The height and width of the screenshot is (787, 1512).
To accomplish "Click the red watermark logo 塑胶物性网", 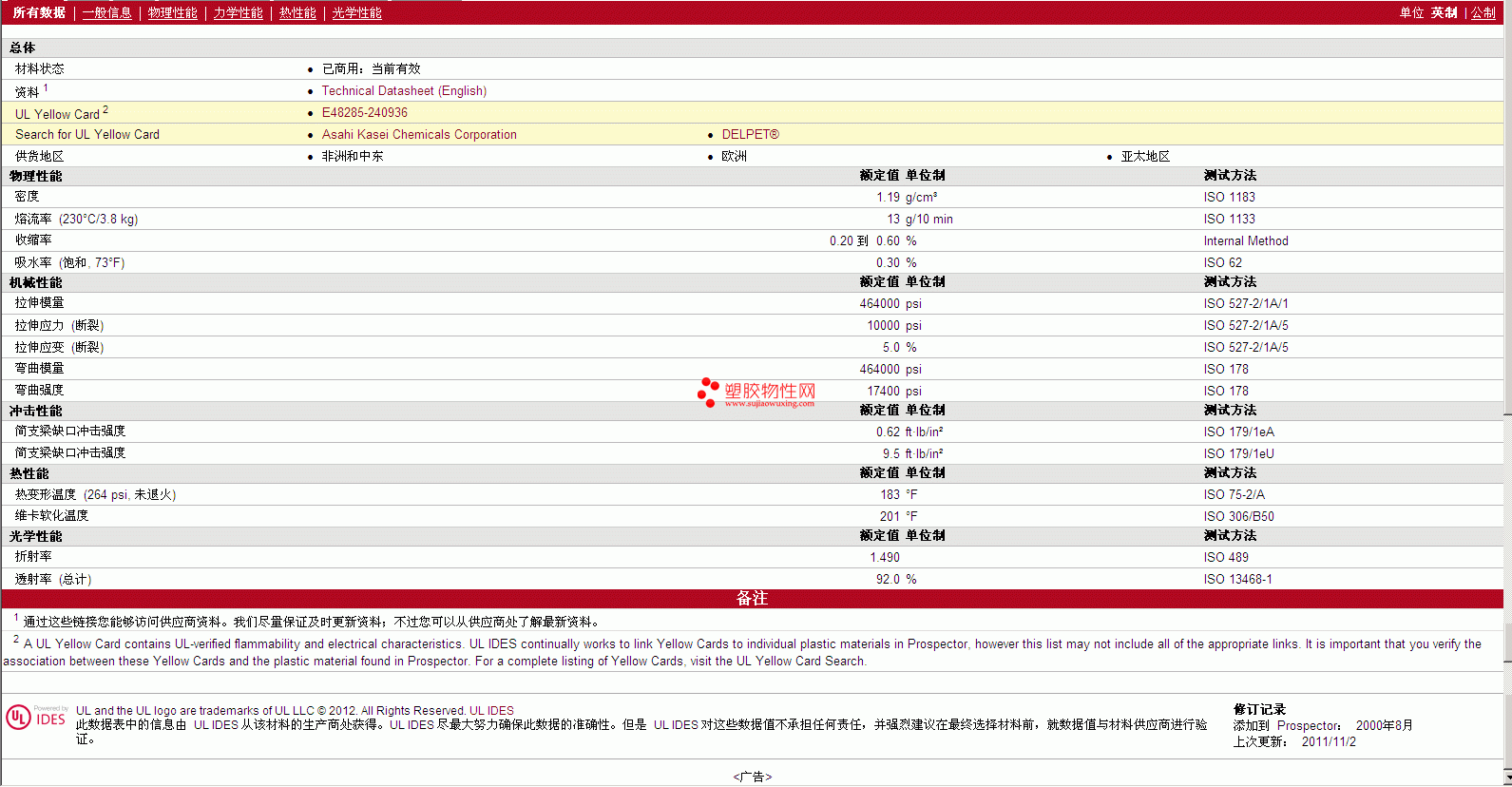I will [756, 393].
